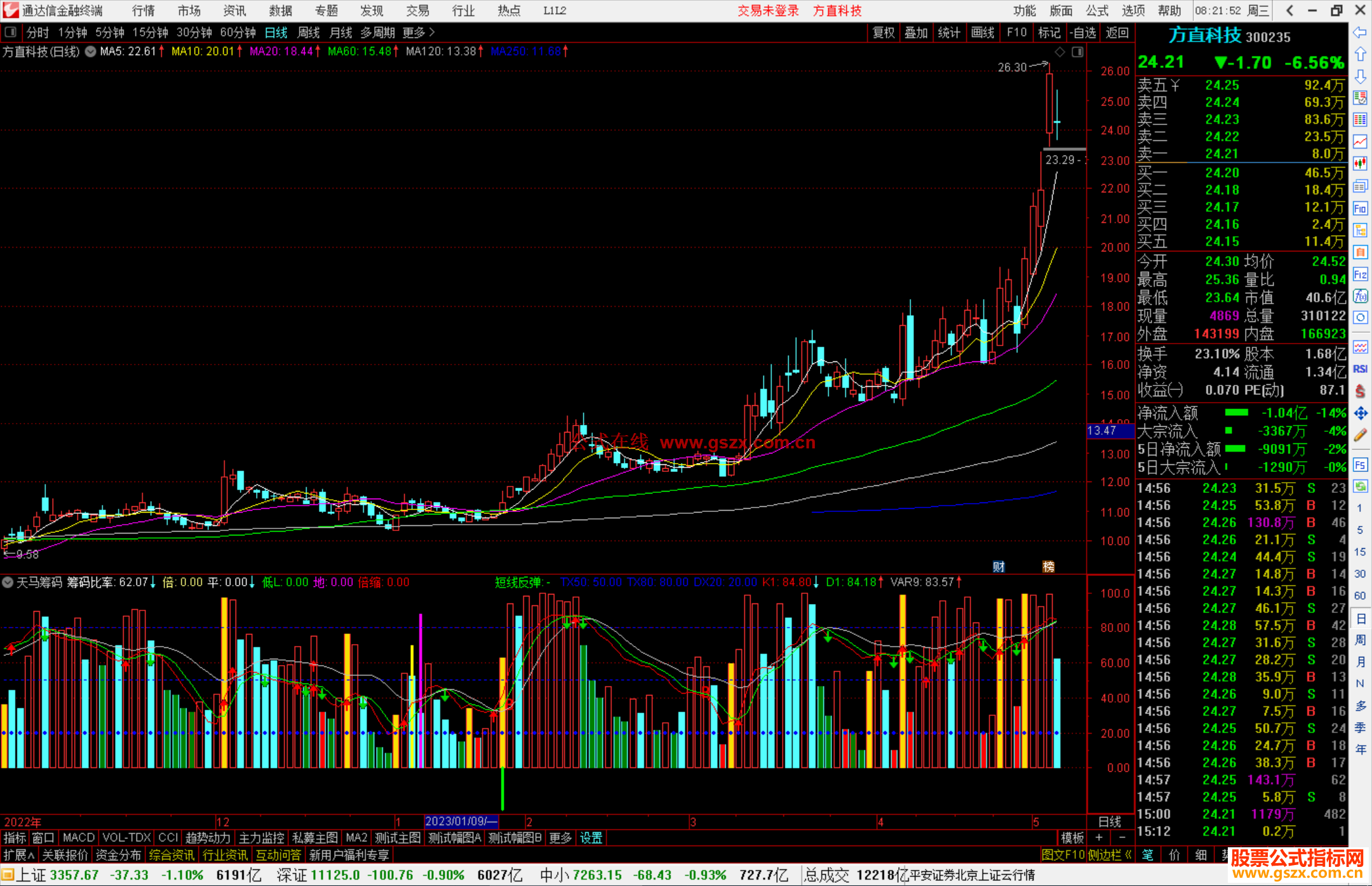Click the 复权 button
This screenshot has width=1372, height=886.
[x=883, y=32]
